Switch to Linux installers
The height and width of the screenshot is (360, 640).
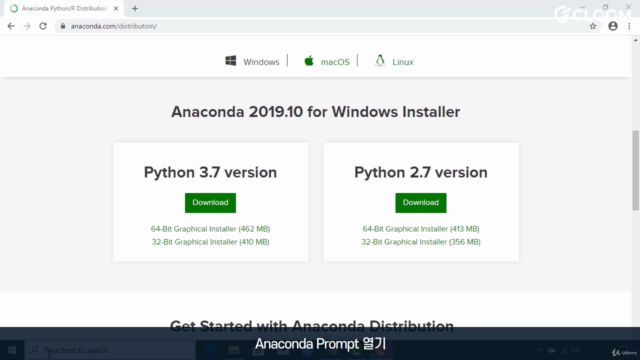click(x=403, y=62)
